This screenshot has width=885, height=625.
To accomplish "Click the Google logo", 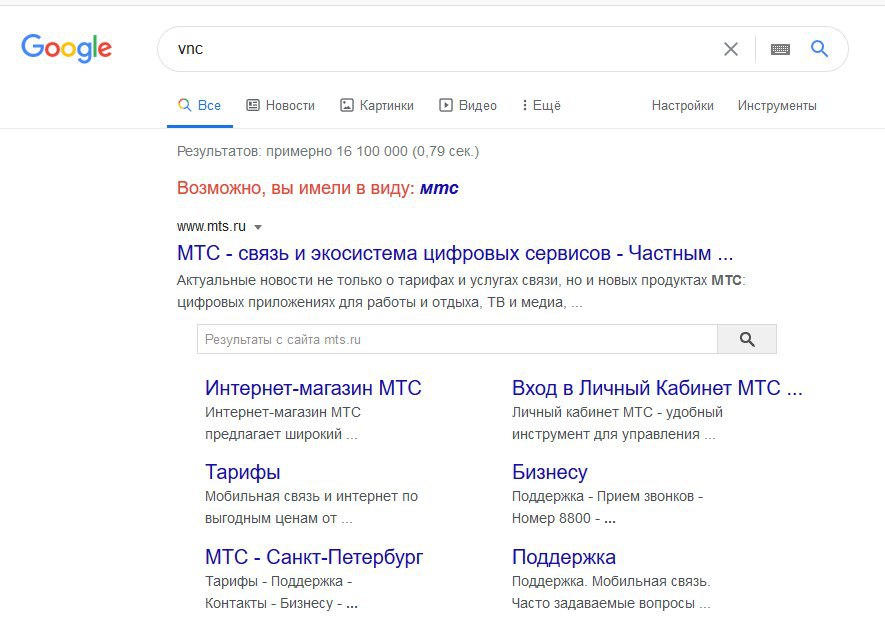I will (x=67, y=48).
